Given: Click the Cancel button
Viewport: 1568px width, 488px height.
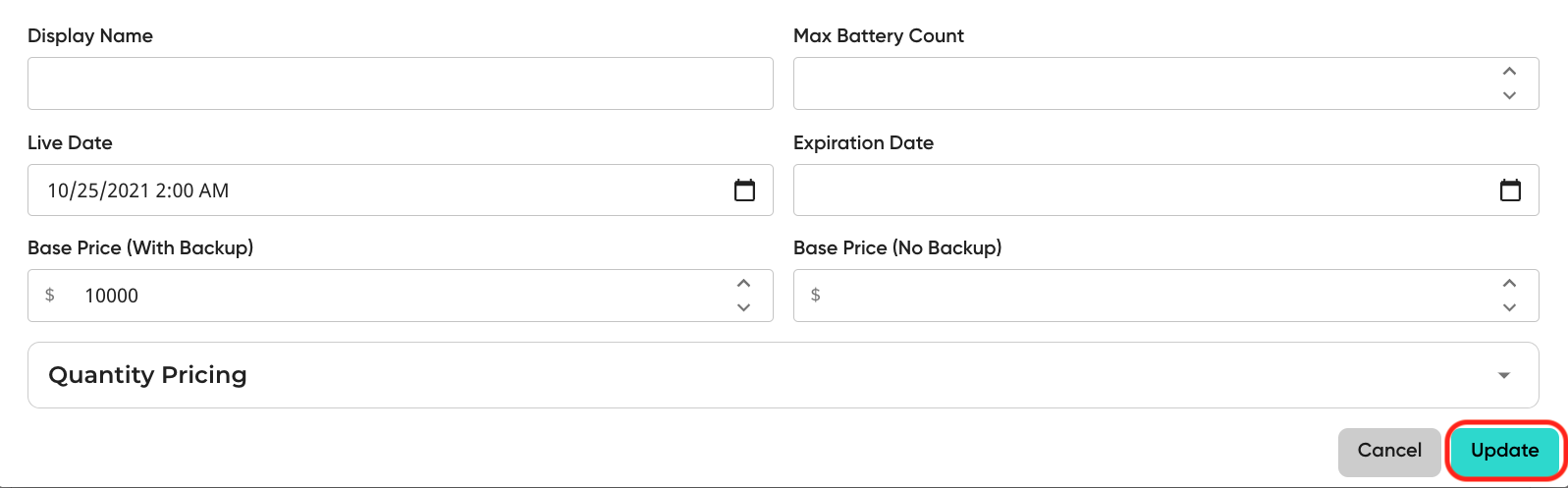Looking at the screenshot, I should tap(1389, 451).
